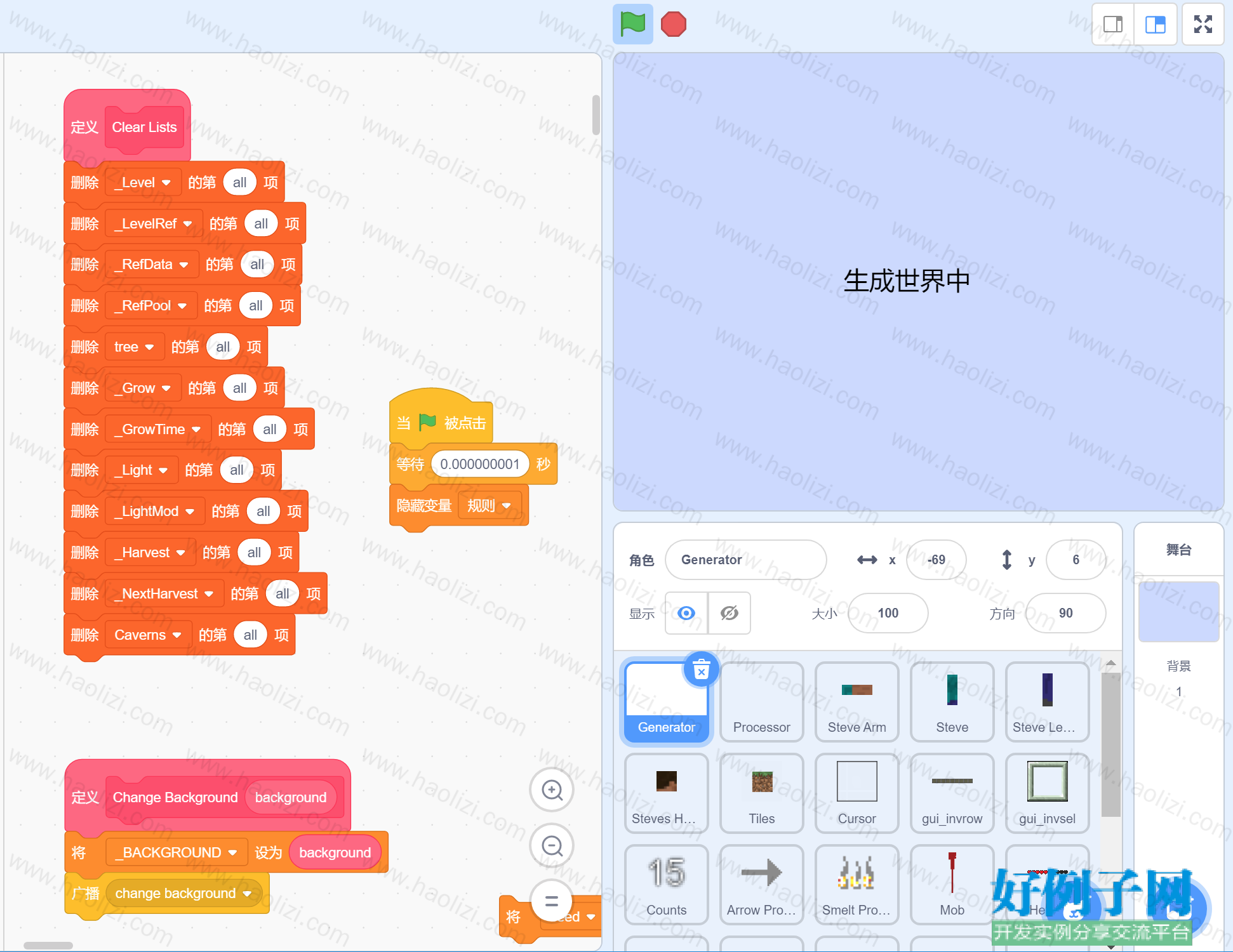1233x952 pixels.
Task: Enter full screen stage mode
Action: (1203, 24)
